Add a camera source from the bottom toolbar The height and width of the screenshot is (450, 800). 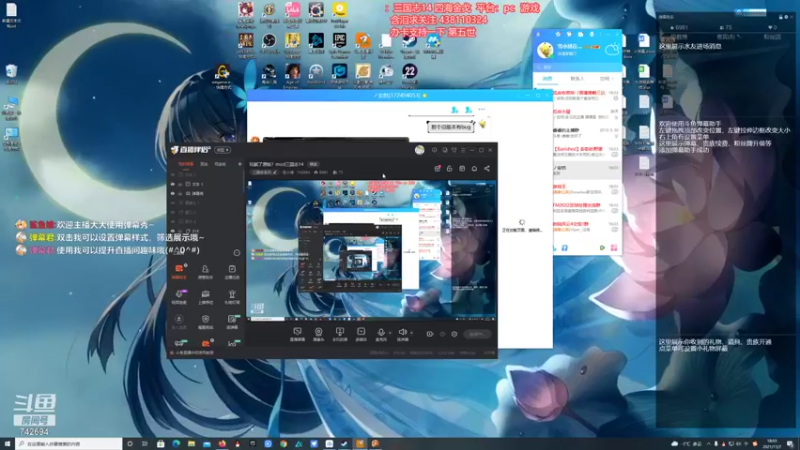click(x=318, y=333)
